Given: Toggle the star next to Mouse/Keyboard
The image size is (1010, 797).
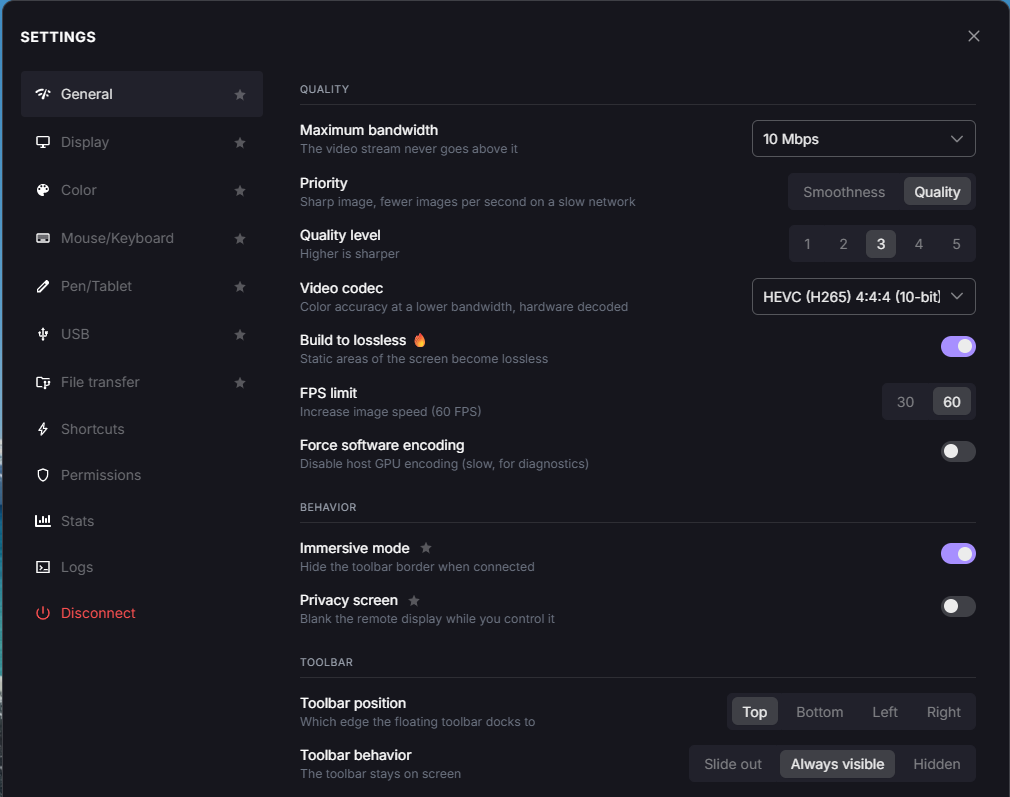Looking at the screenshot, I should click(240, 238).
